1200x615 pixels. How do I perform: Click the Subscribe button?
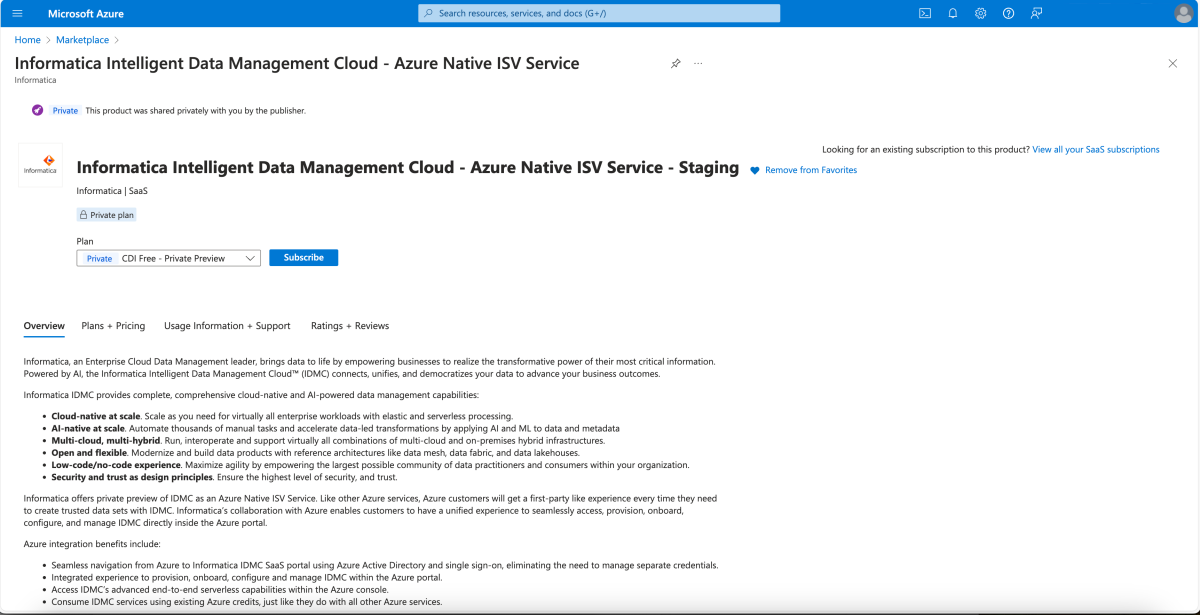point(304,258)
